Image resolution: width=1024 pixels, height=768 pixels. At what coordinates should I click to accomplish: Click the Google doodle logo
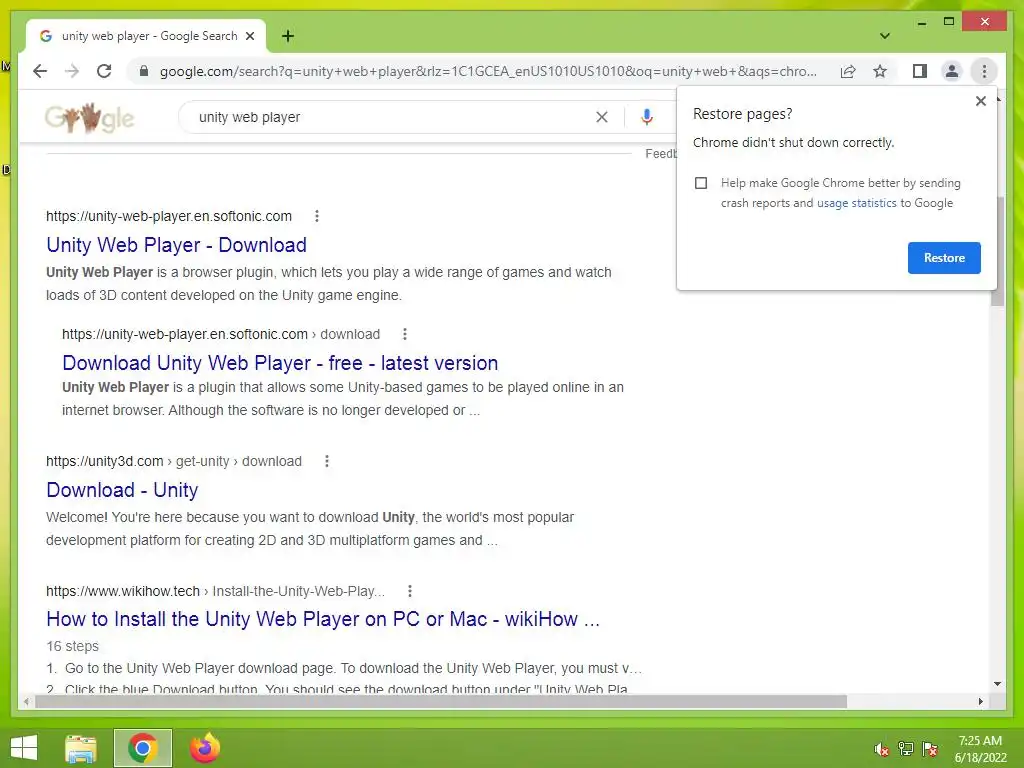pyautogui.click(x=89, y=118)
